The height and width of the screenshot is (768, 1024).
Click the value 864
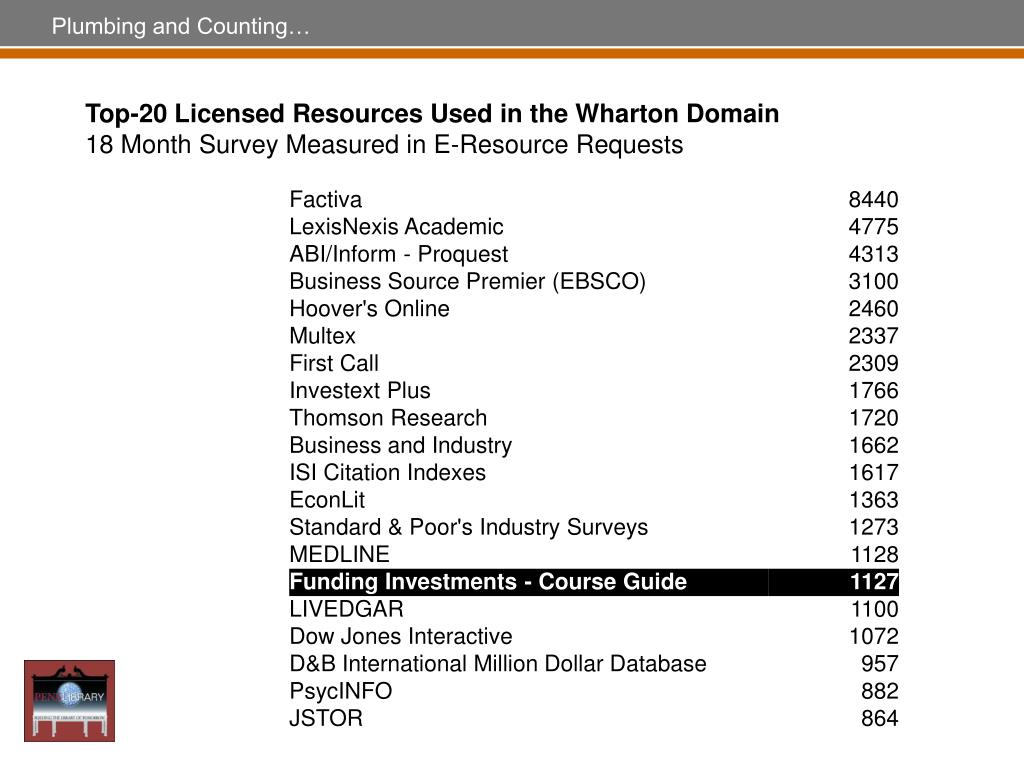(x=880, y=719)
